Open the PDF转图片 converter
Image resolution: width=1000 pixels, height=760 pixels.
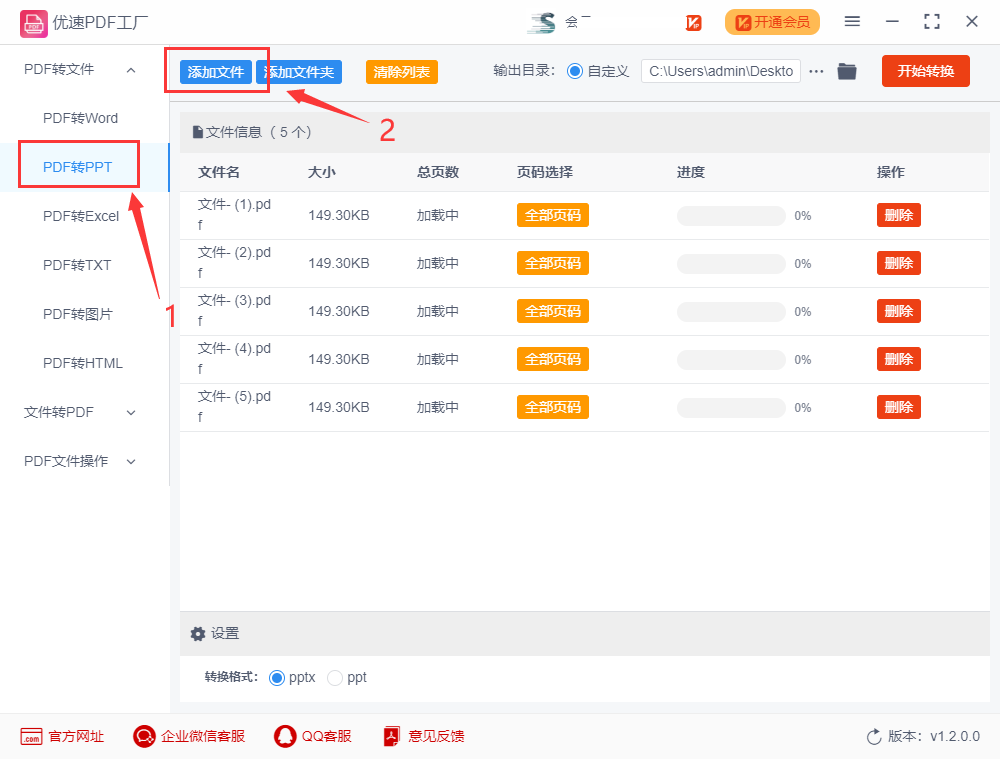(77, 314)
